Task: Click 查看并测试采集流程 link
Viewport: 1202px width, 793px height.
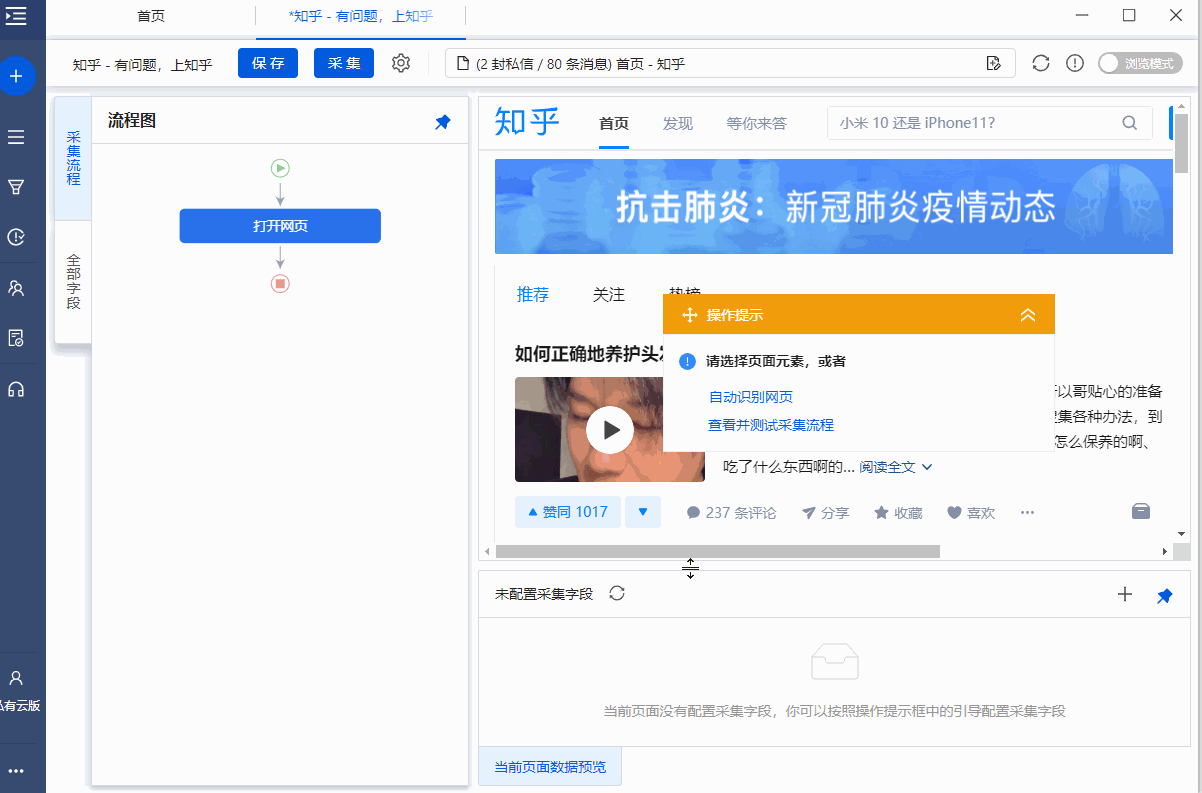Action: pos(771,425)
